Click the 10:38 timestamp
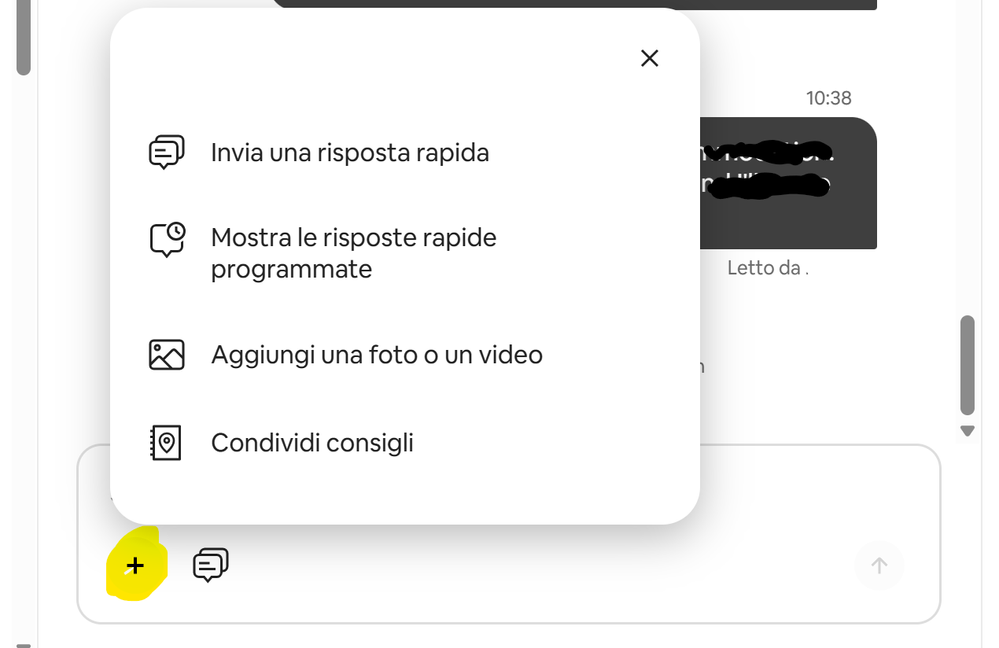This screenshot has height=648, width=999. click(x=828, y=97)
